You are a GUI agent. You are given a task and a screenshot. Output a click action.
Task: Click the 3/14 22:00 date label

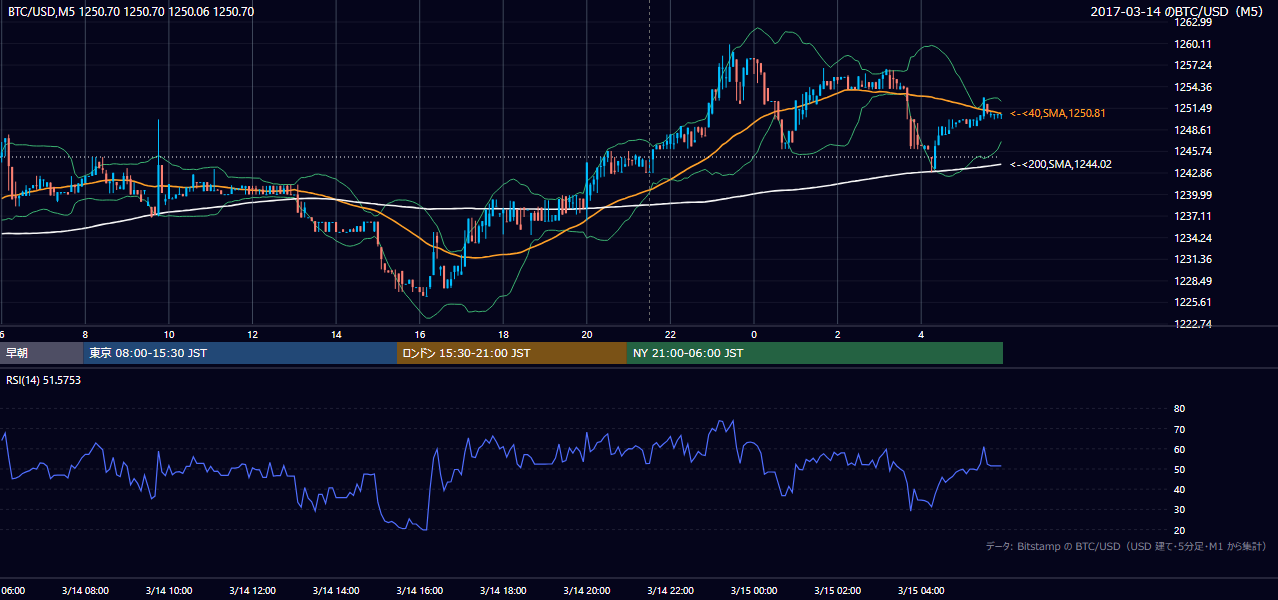point(670,591)
